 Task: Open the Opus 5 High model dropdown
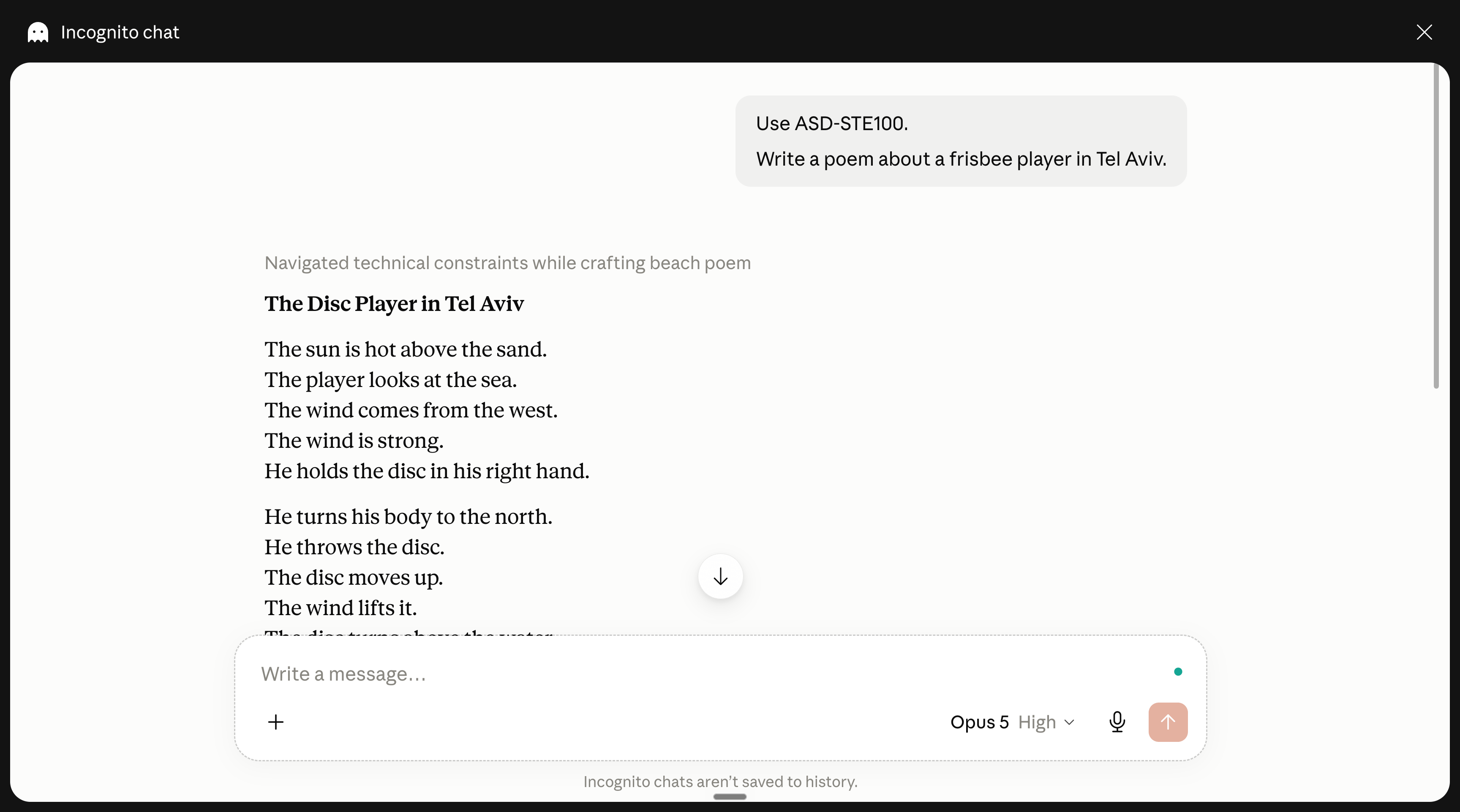[1012, 722]
